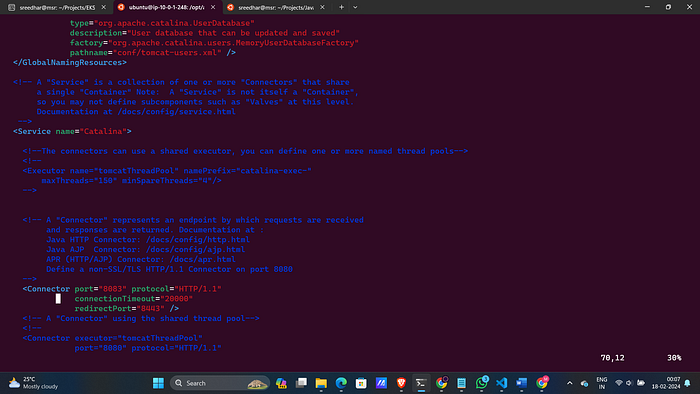
Task: Click the description="User database..." line
Action: pyautogui.click(x=205, y=33)
